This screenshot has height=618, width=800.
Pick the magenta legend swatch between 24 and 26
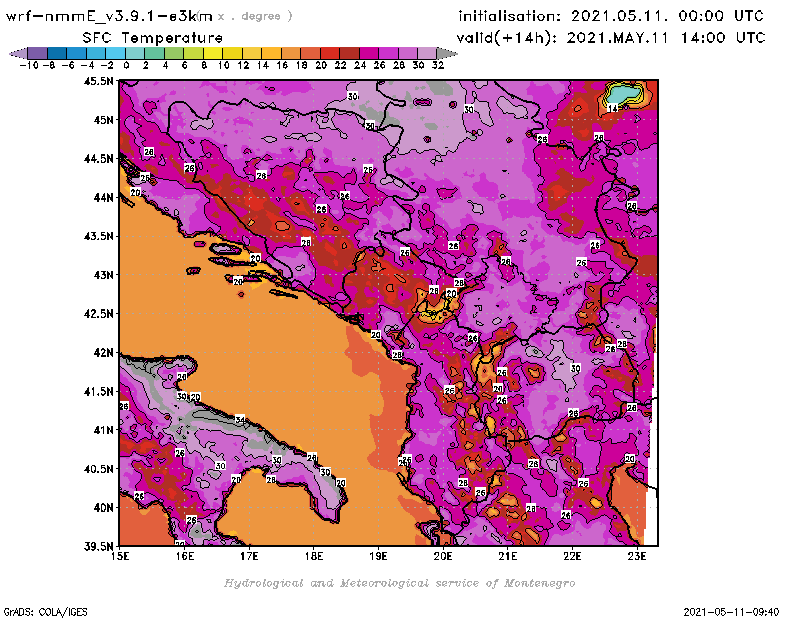point(368,54)
